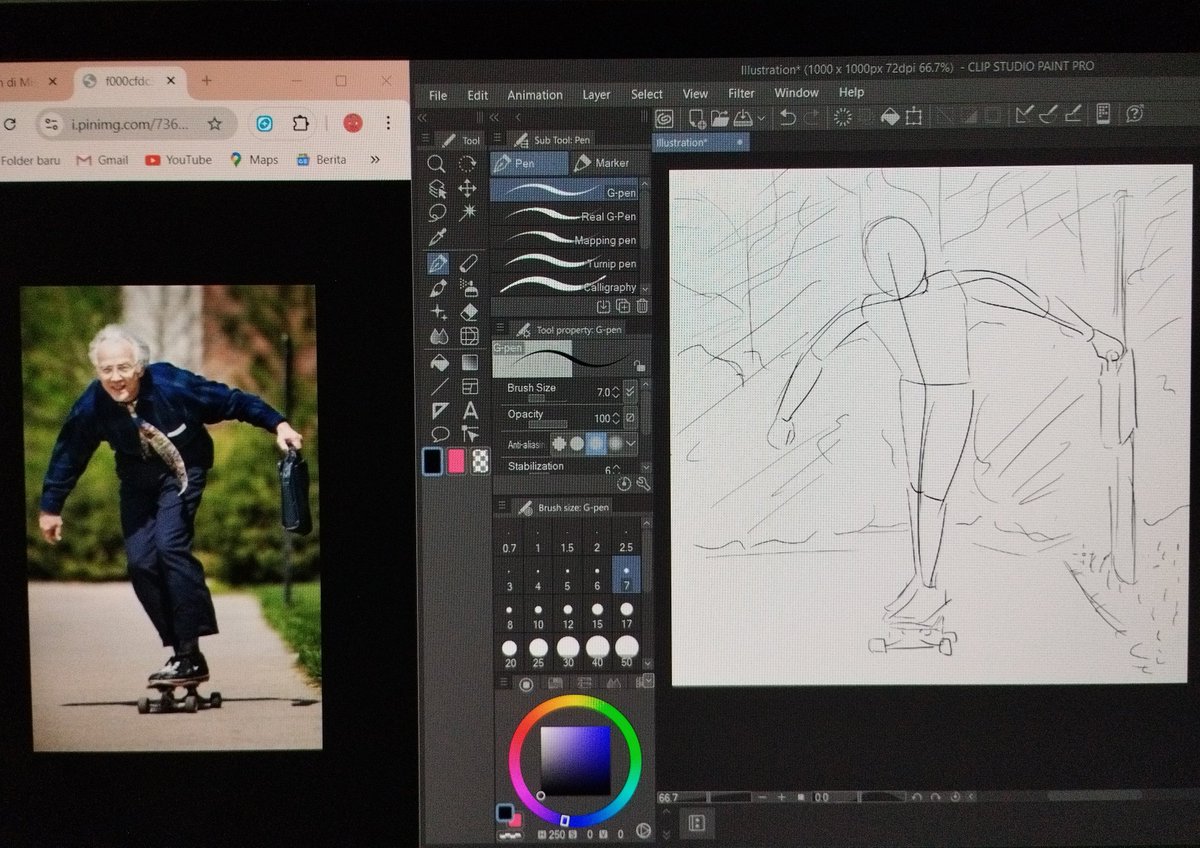Click the New document icon in the command bar
The image size is (1200, 848).
[x=697, y=118]
